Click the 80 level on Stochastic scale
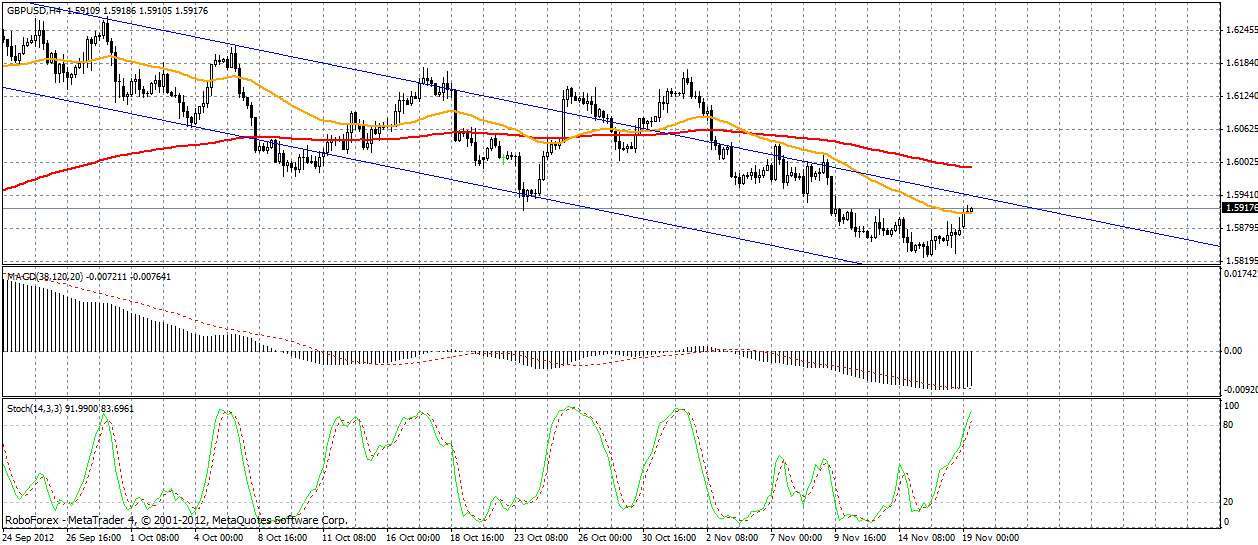 pos(1230,425)
